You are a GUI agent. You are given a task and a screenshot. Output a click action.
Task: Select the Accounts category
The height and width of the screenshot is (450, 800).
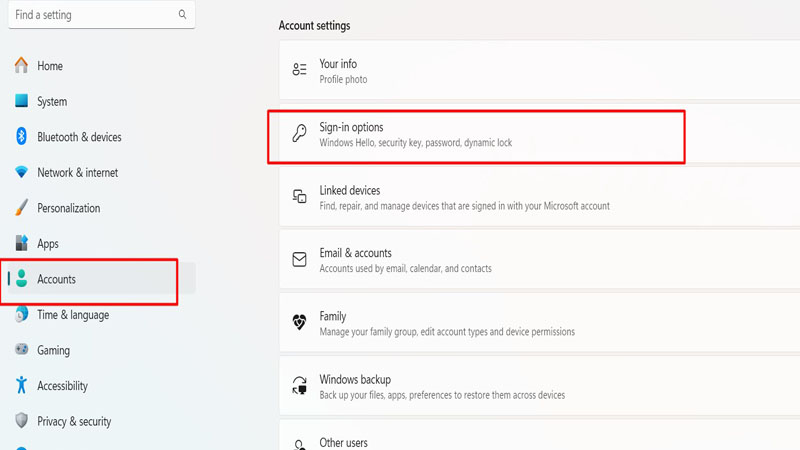pyautogui.click(x=102, y=279)
